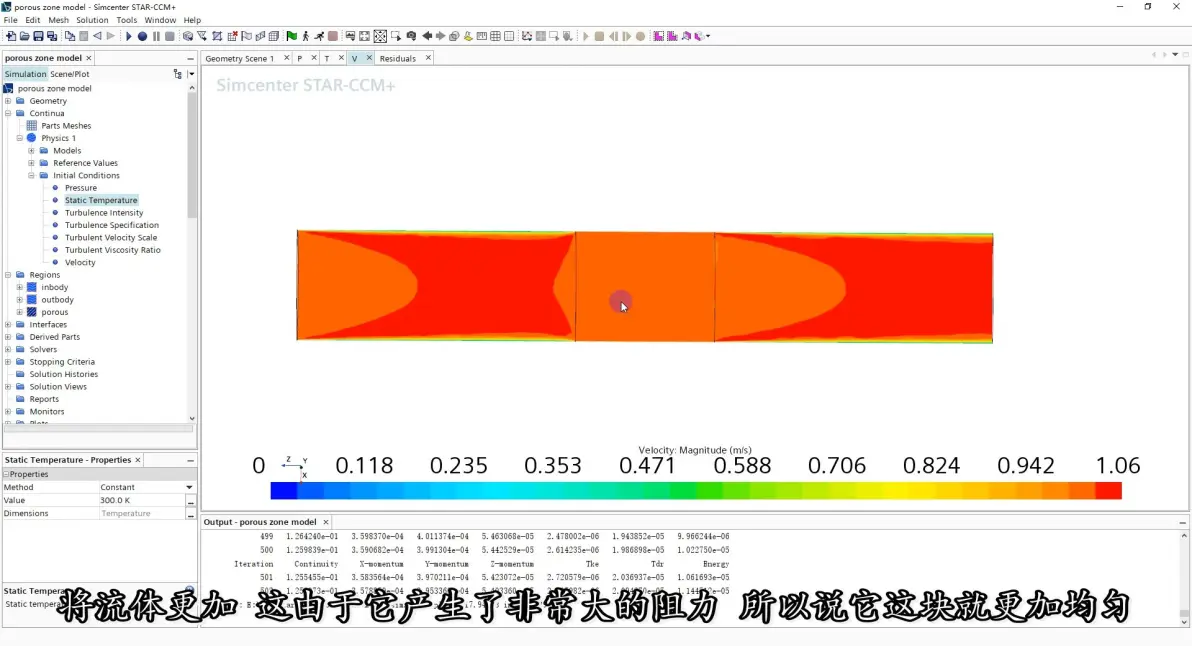Switch to the Geometry Scene 1 tab

point(239,59)
